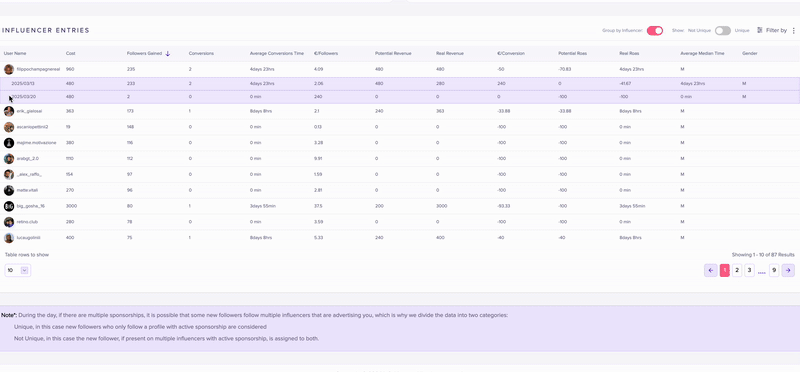Click username arabgt_2.0
800x372 pixels.
(28, 159)
